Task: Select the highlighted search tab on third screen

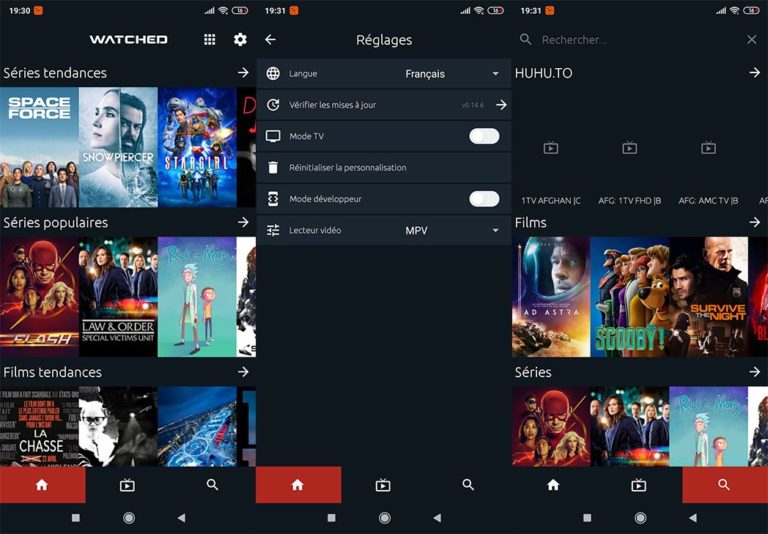Action: tap(724, 485)
